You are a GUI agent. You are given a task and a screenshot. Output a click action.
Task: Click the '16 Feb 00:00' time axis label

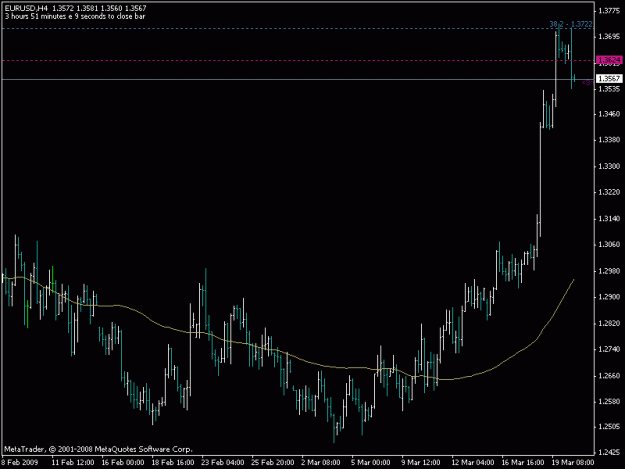[123, 462]
